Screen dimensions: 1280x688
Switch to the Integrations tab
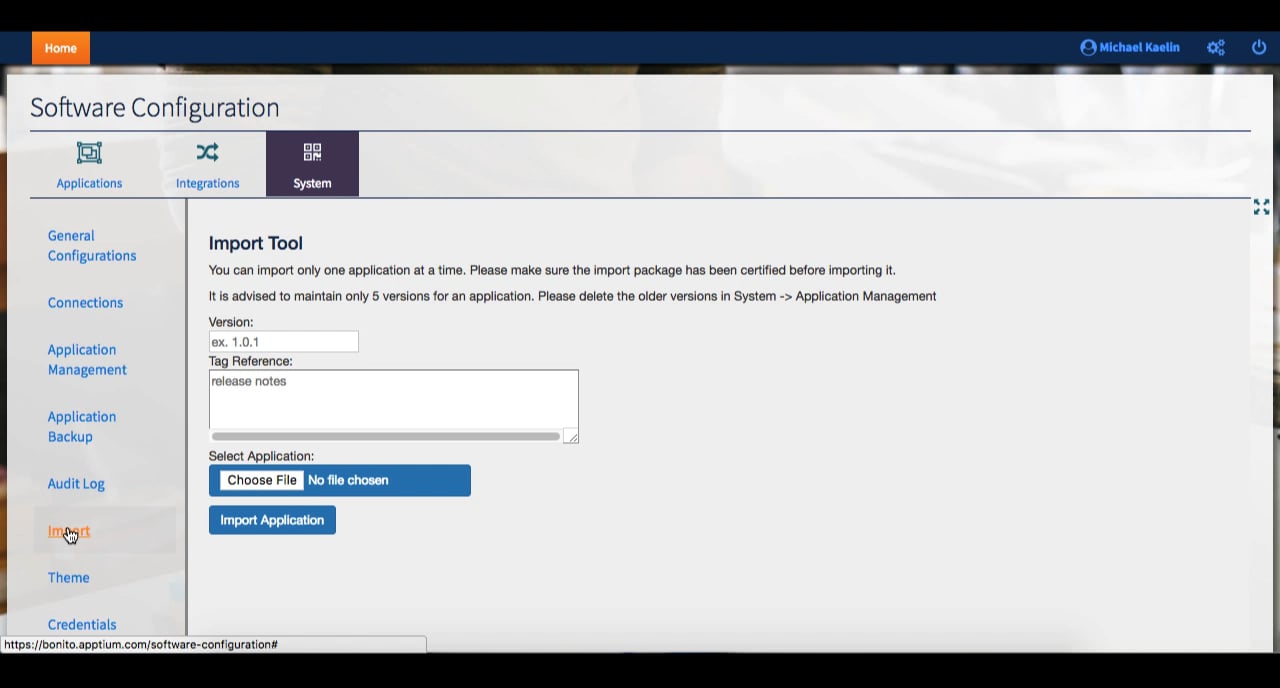tap(207, 165)
